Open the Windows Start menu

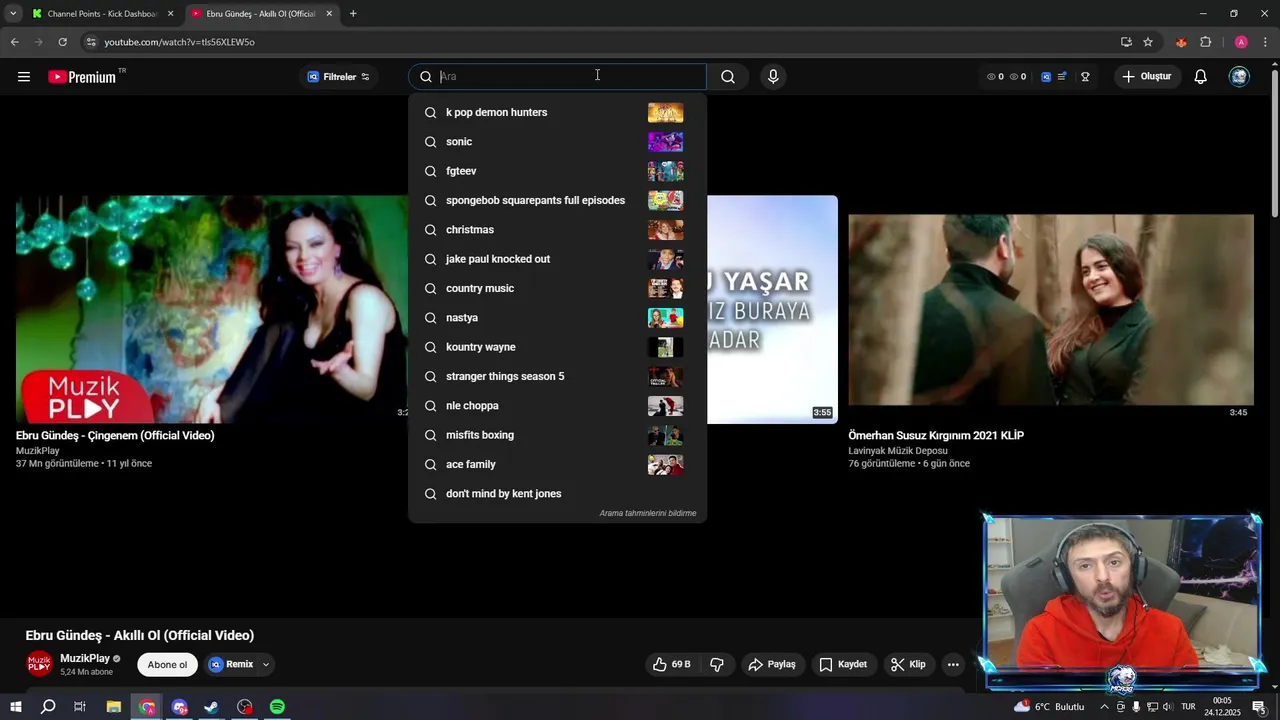click(x=16, y=707)
